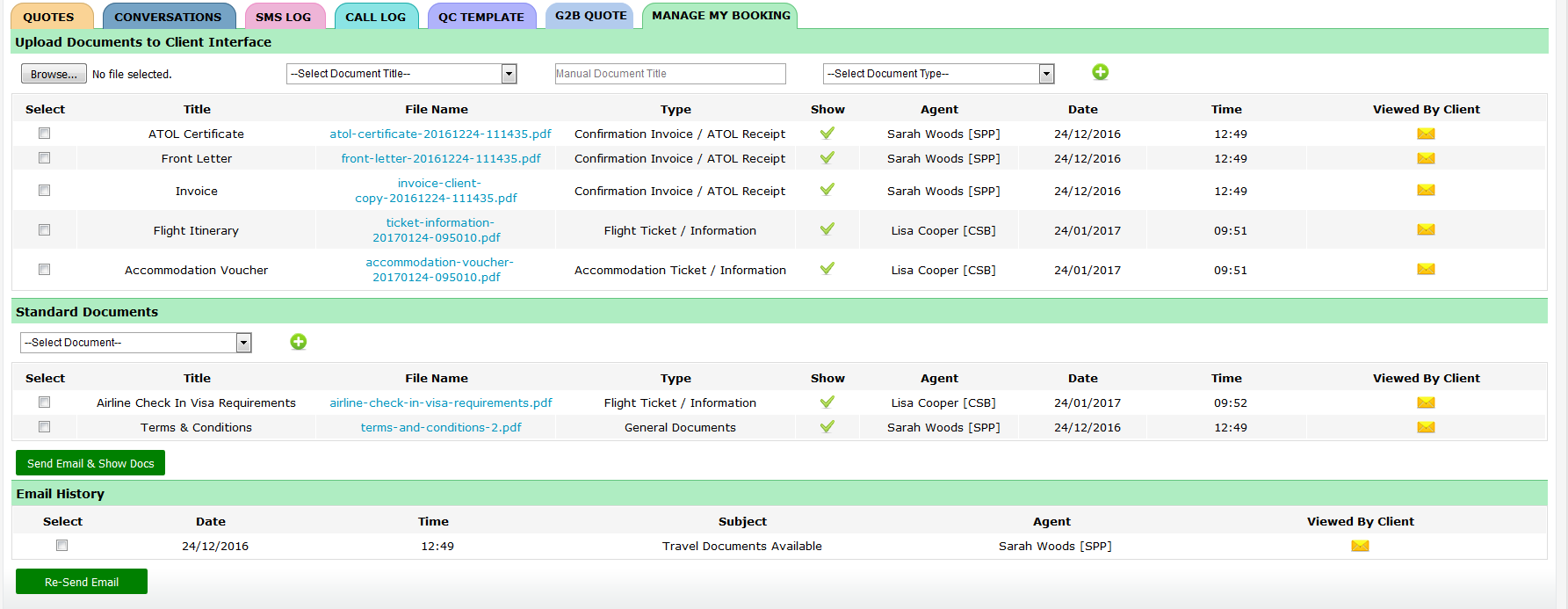Viewport: 1568px width, 609px height.
Task: Click envelope icon for Flight Itinerary row
Action: (x=1426, y=230)
